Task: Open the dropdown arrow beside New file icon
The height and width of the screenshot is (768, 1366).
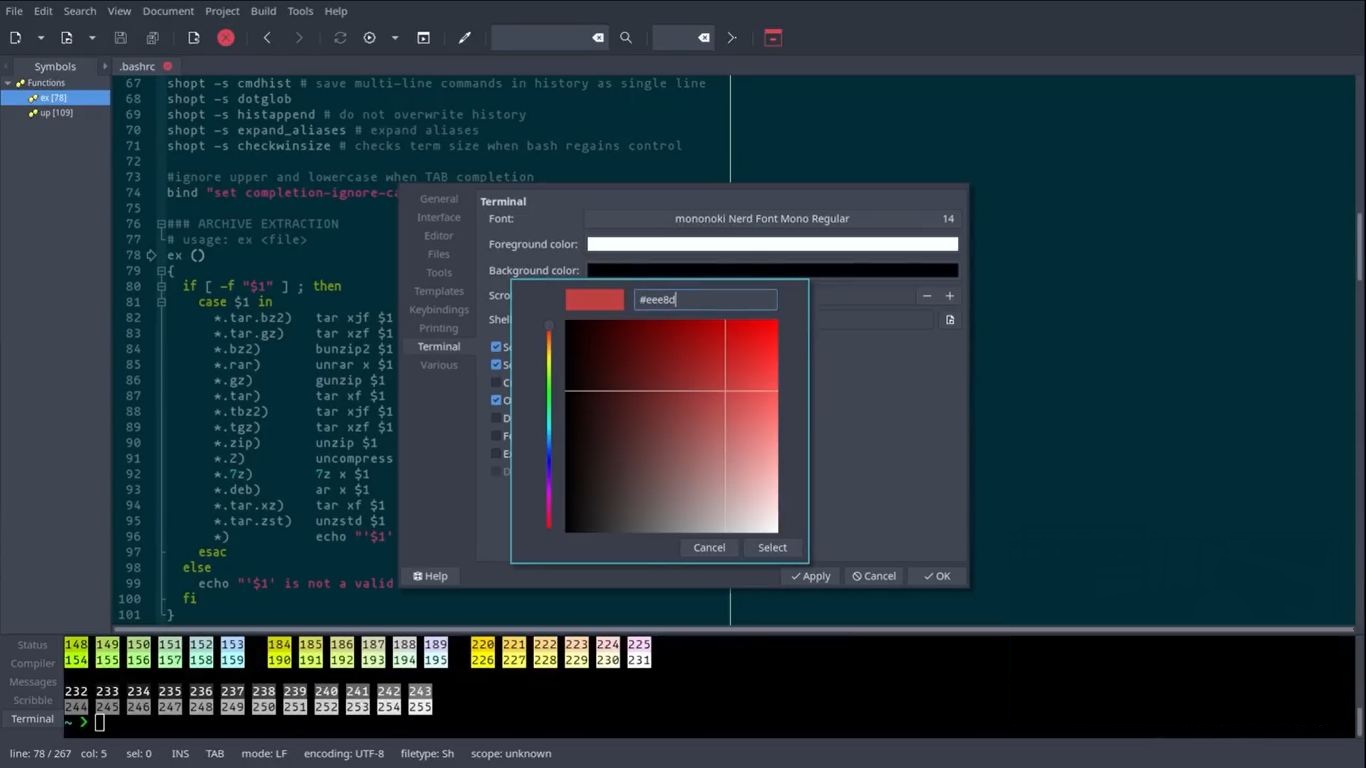Action: coord(41,38)
